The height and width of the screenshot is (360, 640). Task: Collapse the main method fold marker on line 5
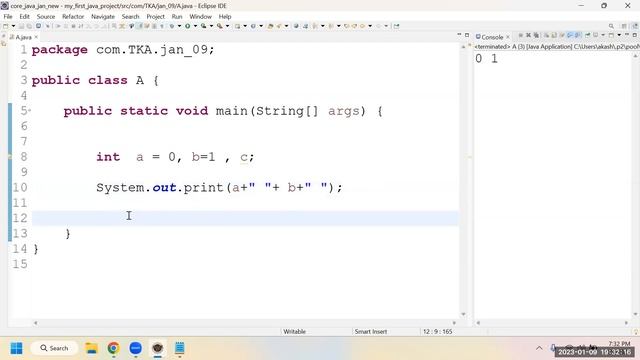pos(30,110)
